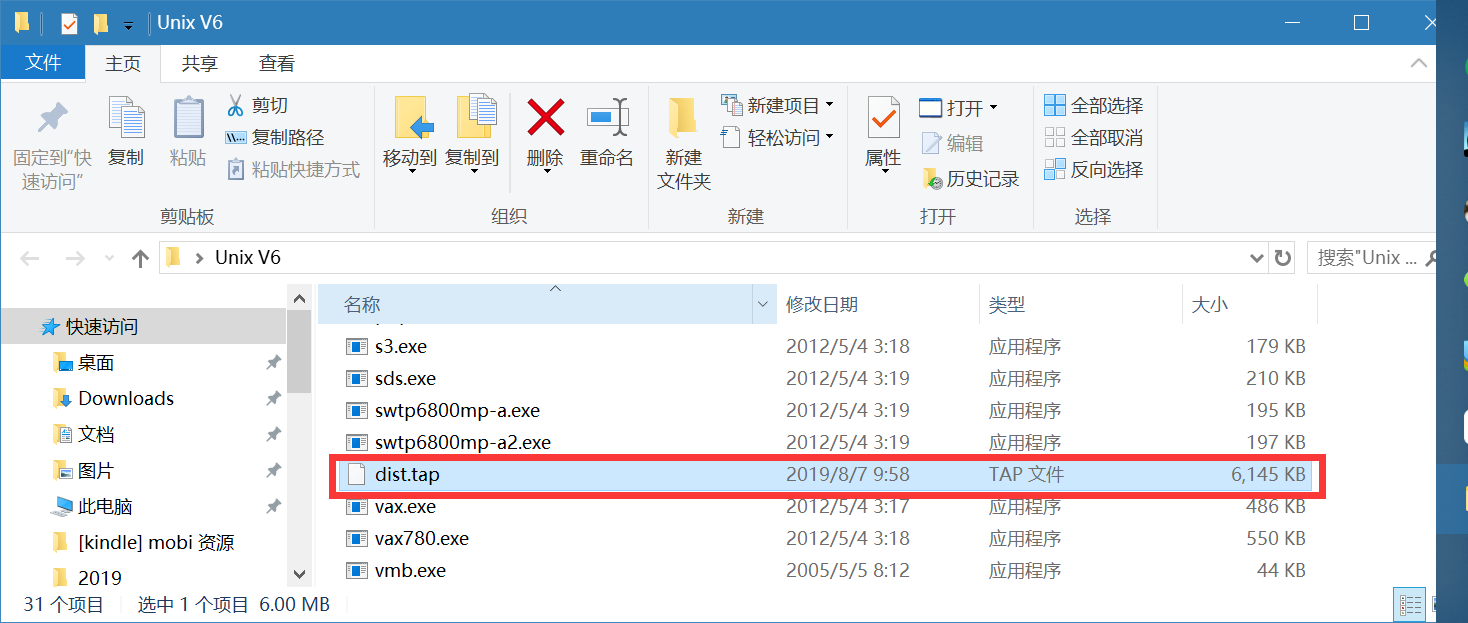Expand the 新建项目 (New item) dropdown

tap(831, 103)
